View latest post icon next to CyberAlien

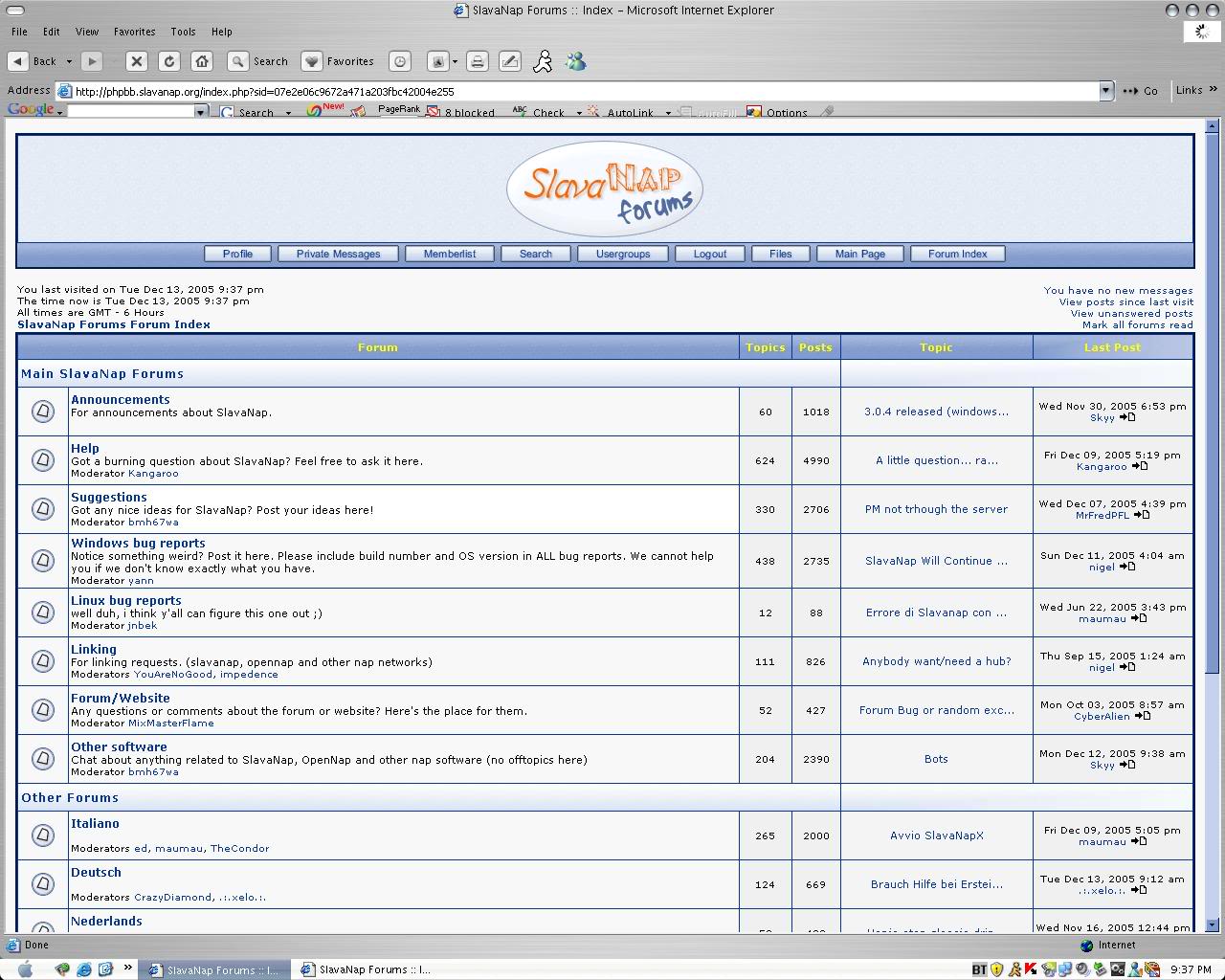pyautogui.click(x=1143, y=716)
